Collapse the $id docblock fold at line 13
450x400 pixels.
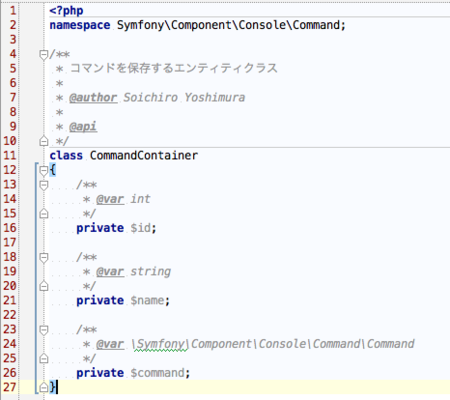pos(44,185)
